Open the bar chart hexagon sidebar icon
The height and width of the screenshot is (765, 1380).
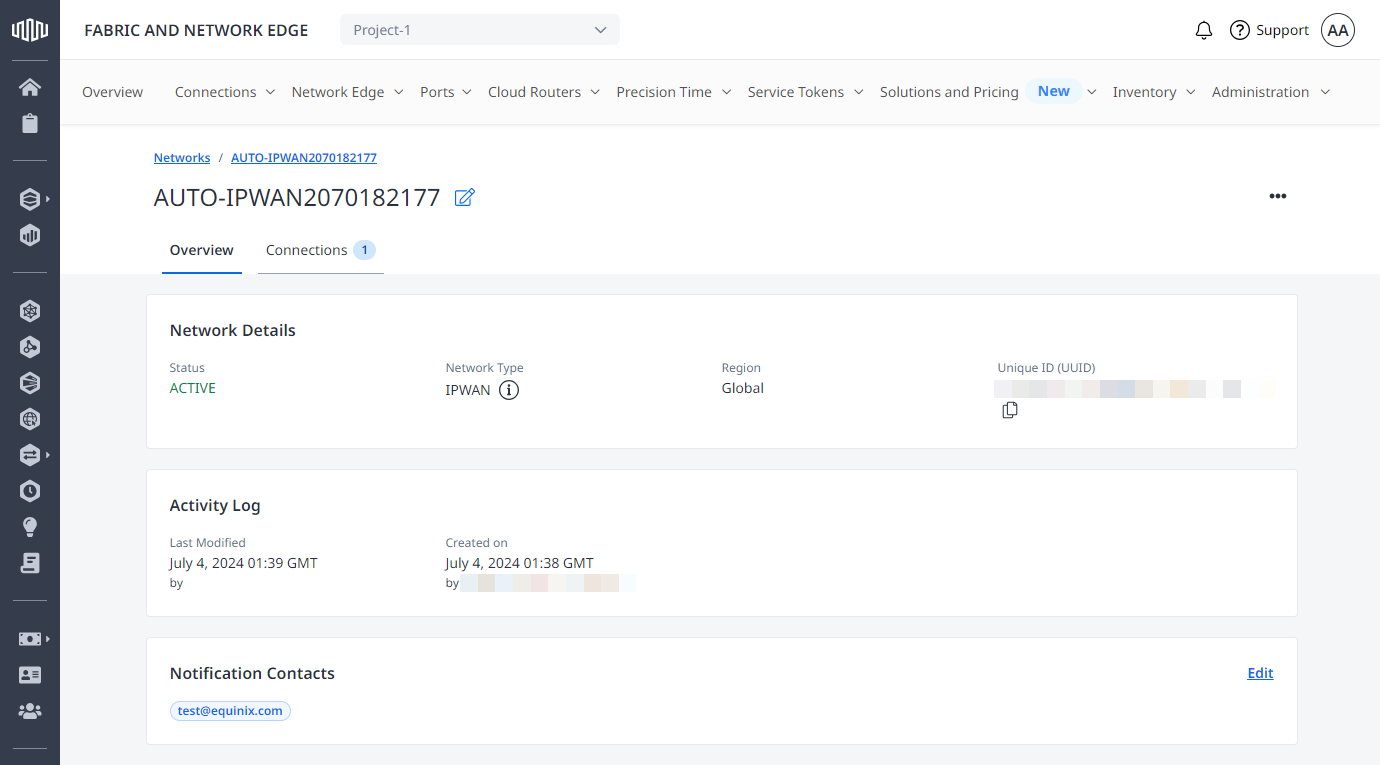click(x=30, y=236)
